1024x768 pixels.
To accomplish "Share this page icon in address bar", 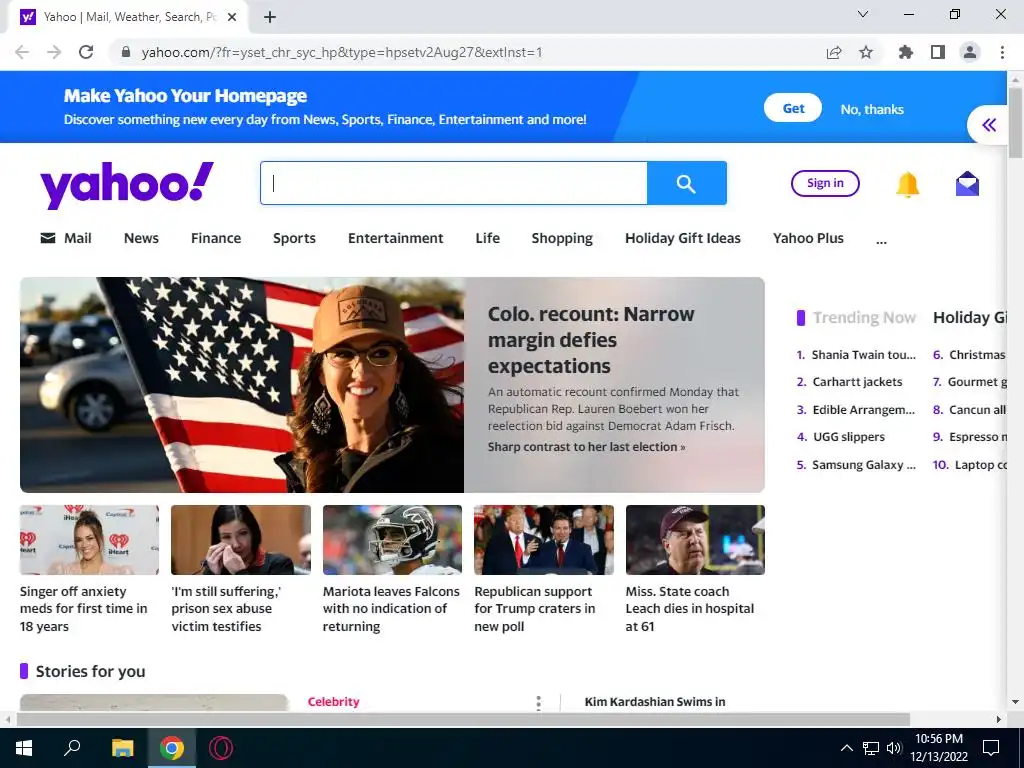I will 834,52.
